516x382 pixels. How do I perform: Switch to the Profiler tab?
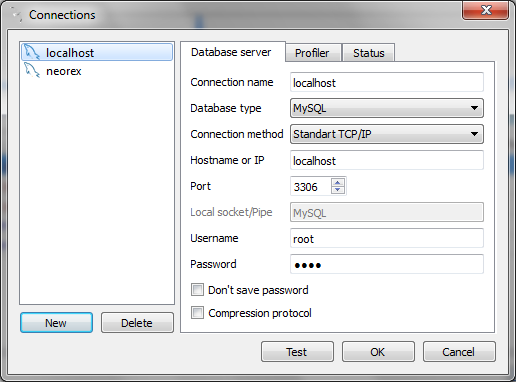click(x=312, y=53)
